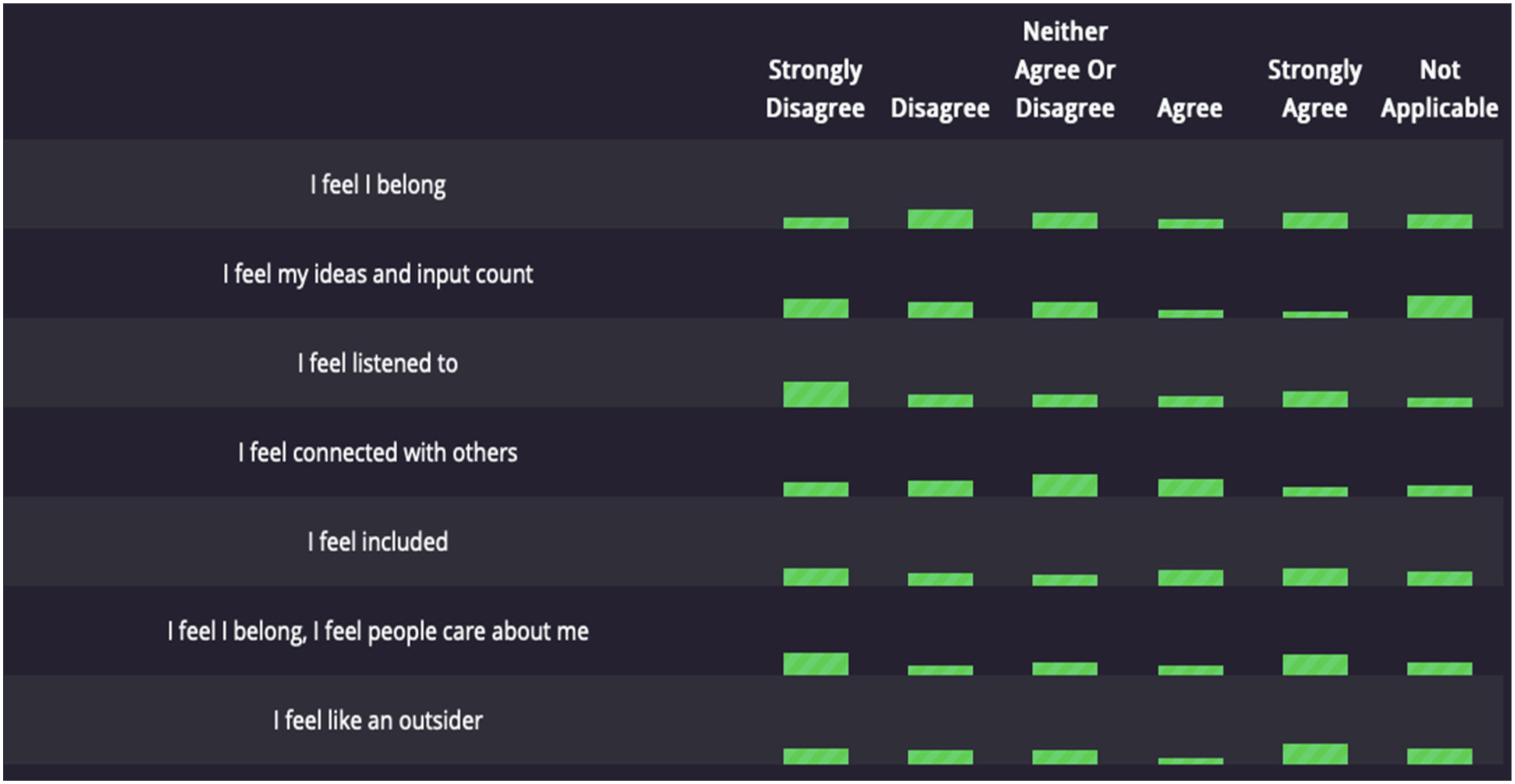Click Strongly Agree bar for 'I feel listened to'
The width and height of the screenshot is (1515, 784).
[1315, 399]
